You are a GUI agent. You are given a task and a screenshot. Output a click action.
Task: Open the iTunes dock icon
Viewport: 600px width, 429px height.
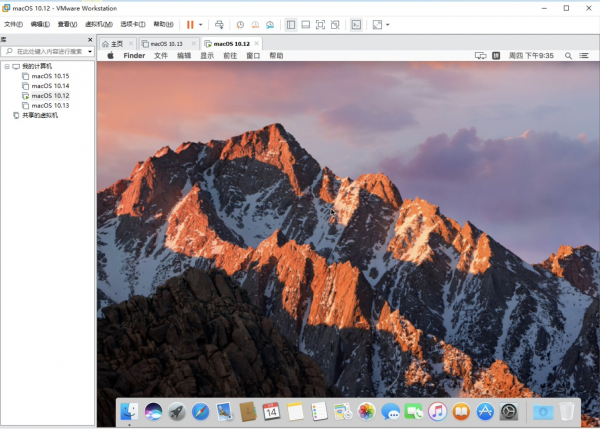click(437, 411)
